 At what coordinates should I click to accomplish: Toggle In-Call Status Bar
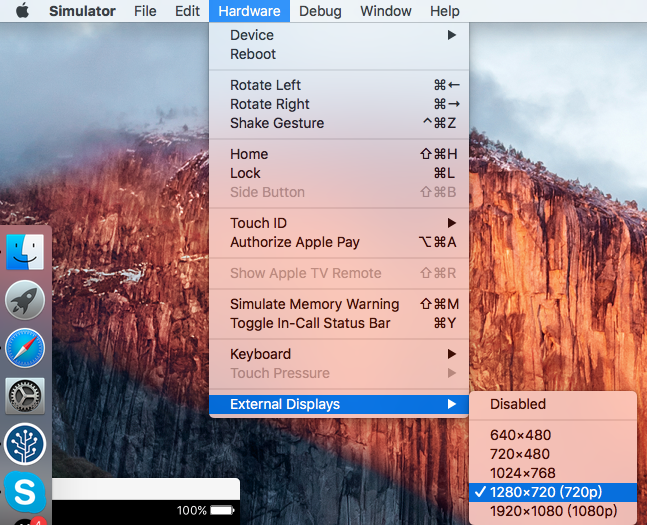[x=339, y=323]
